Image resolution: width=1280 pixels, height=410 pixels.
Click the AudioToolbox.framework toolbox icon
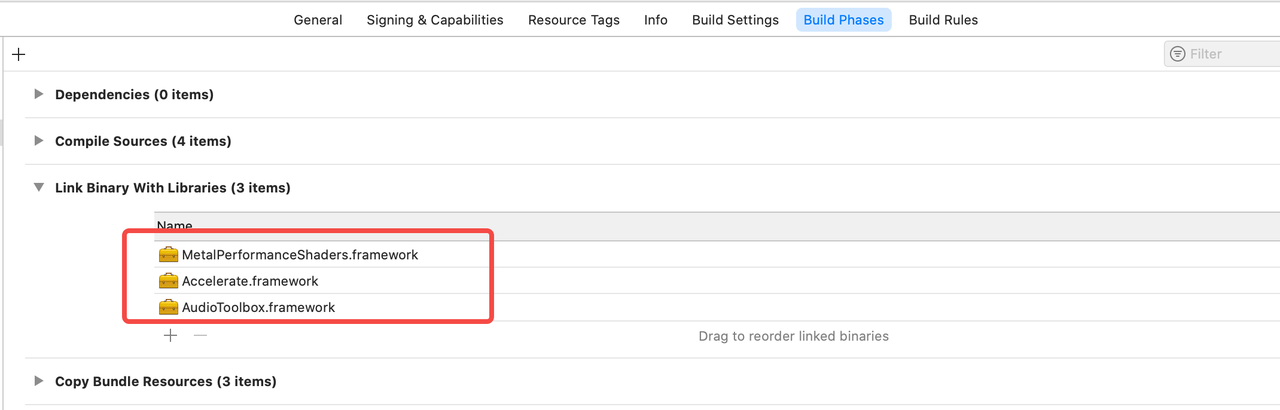(x=168, y=307)
